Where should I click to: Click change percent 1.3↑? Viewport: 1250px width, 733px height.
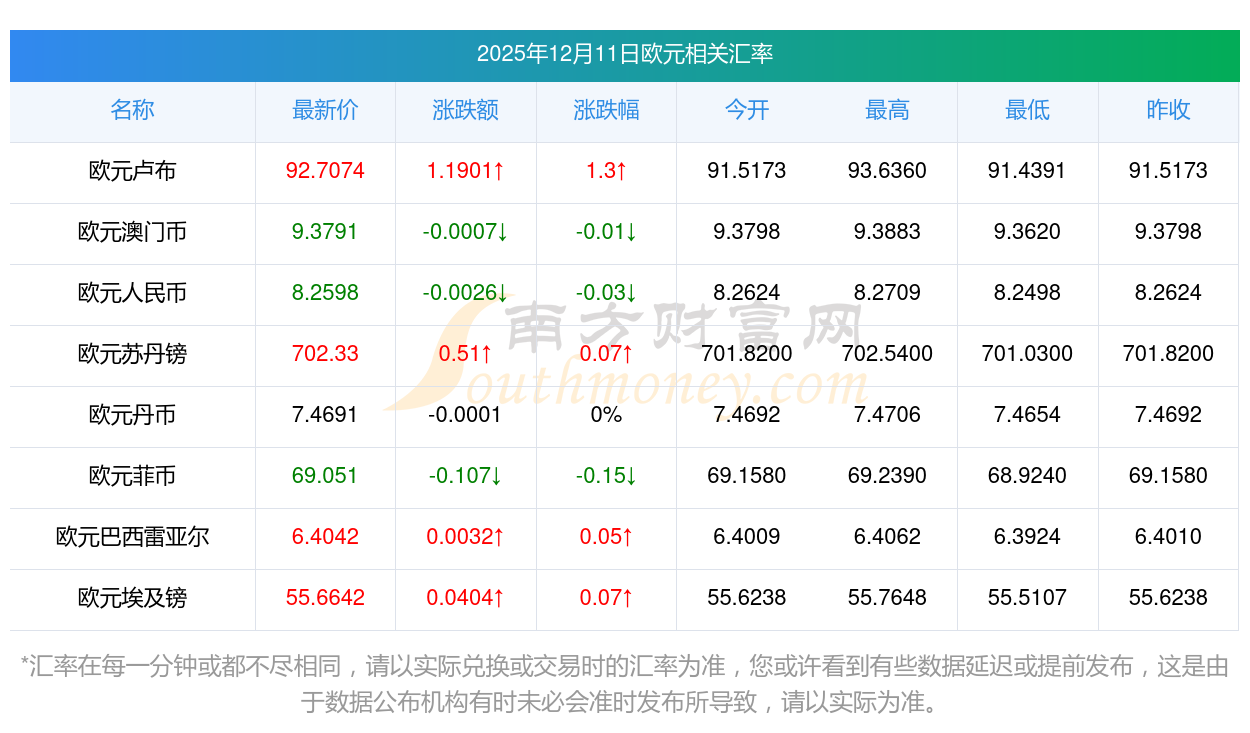(x=606, y=171)
